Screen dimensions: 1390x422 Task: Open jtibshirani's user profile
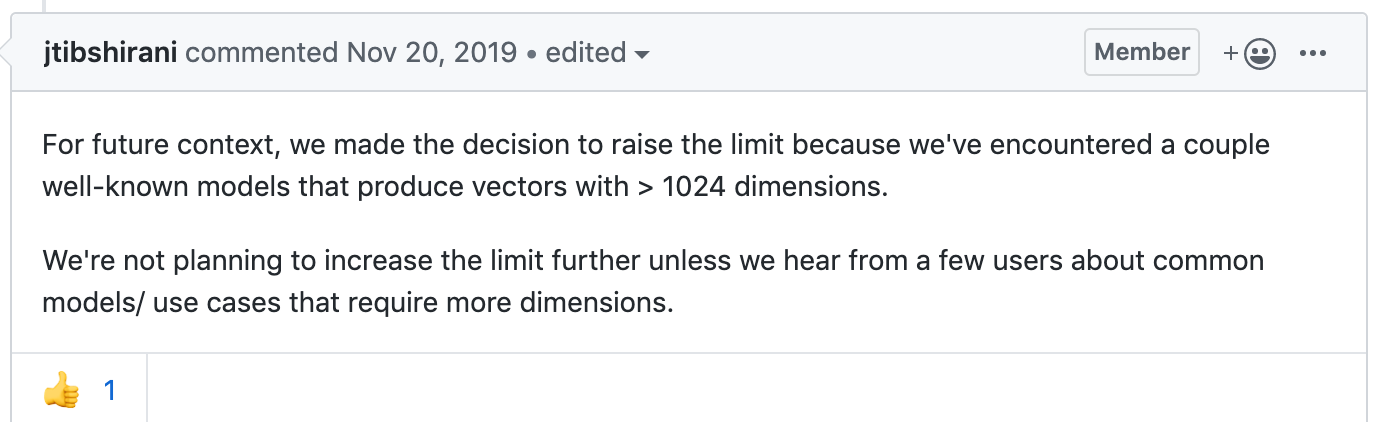pyautogui.click(x=110, y=52)
